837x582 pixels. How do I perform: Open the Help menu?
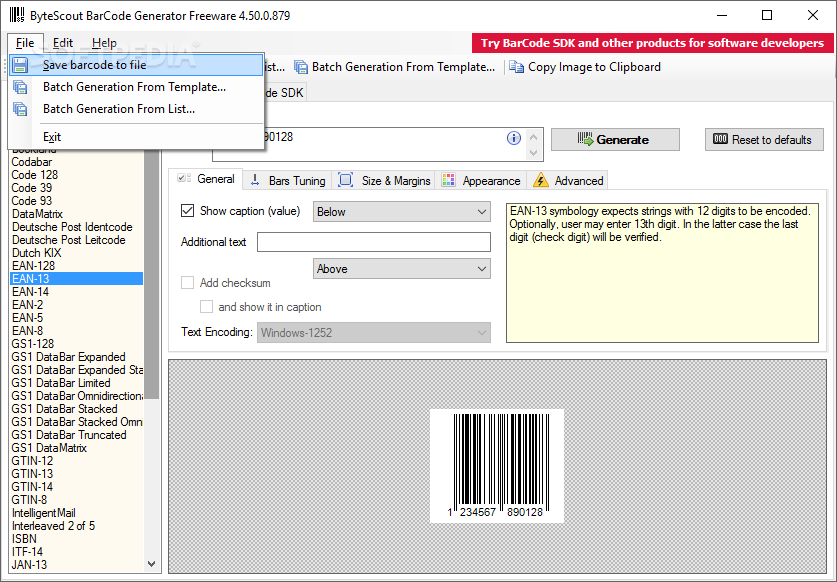coord(104,43)
